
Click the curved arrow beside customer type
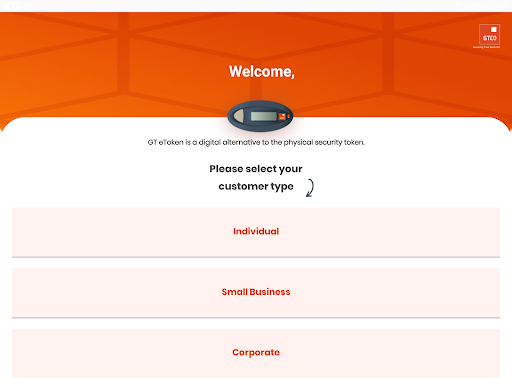310,188
